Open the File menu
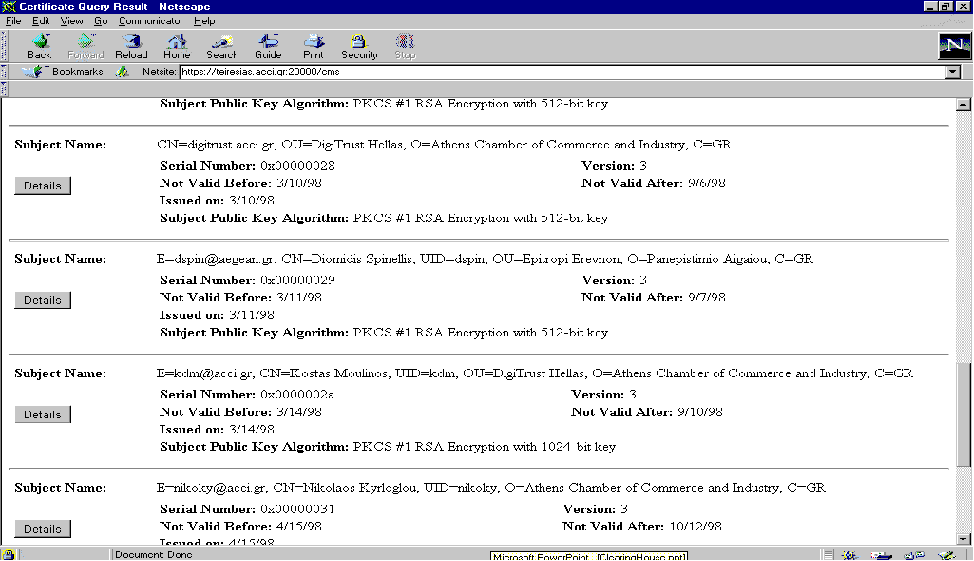This screenshot has width=974, height=561. [13, 21]
